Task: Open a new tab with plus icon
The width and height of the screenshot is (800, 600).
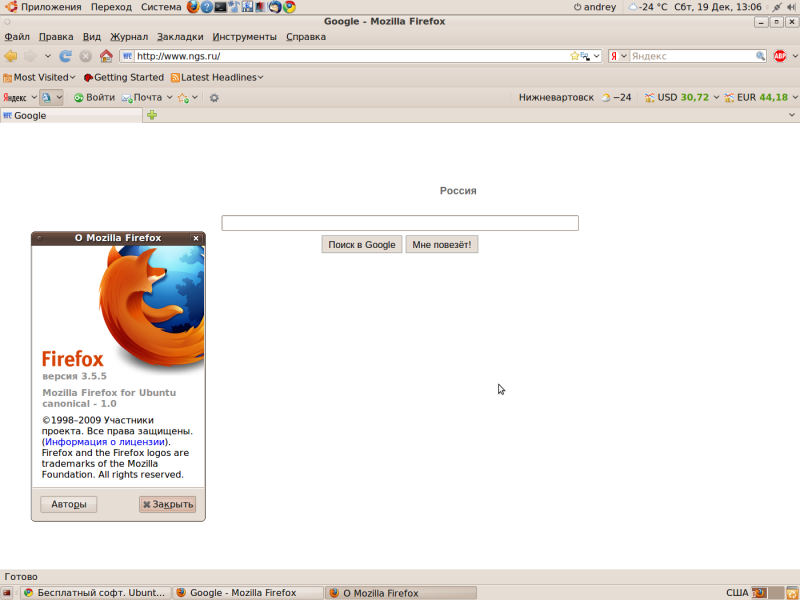Action: 152,115
